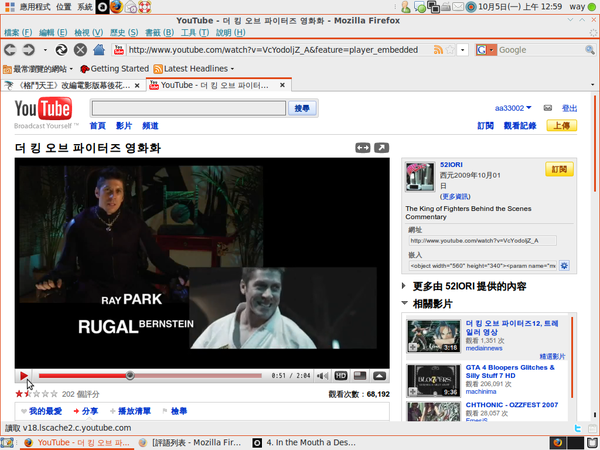Expand the player menu up-arrow button
The width and height of the screenshot is (600, 450).
(379, 376)
